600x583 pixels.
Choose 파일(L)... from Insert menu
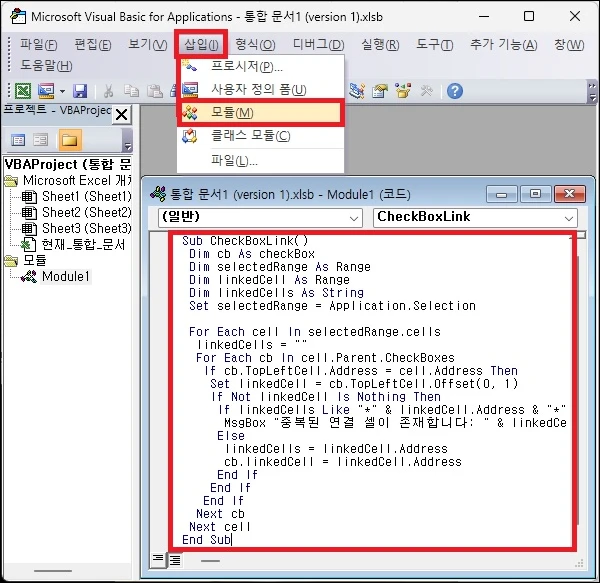pos(261,160)
